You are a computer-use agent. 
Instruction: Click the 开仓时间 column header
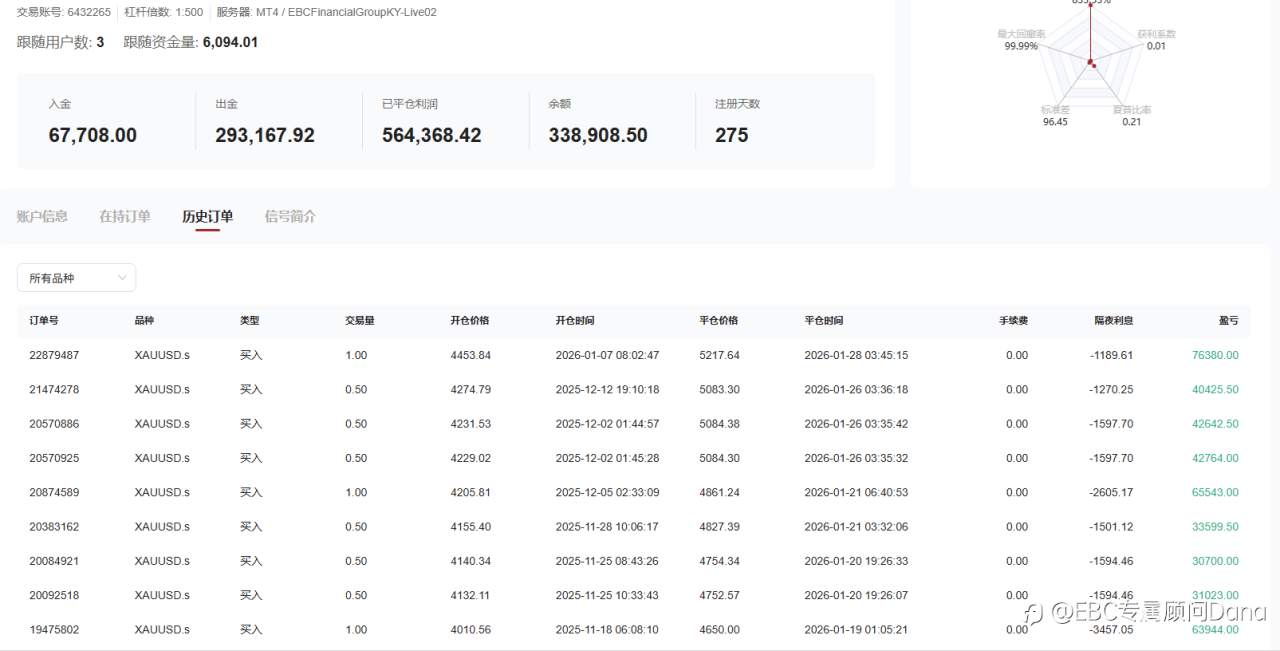coord(575,321)
